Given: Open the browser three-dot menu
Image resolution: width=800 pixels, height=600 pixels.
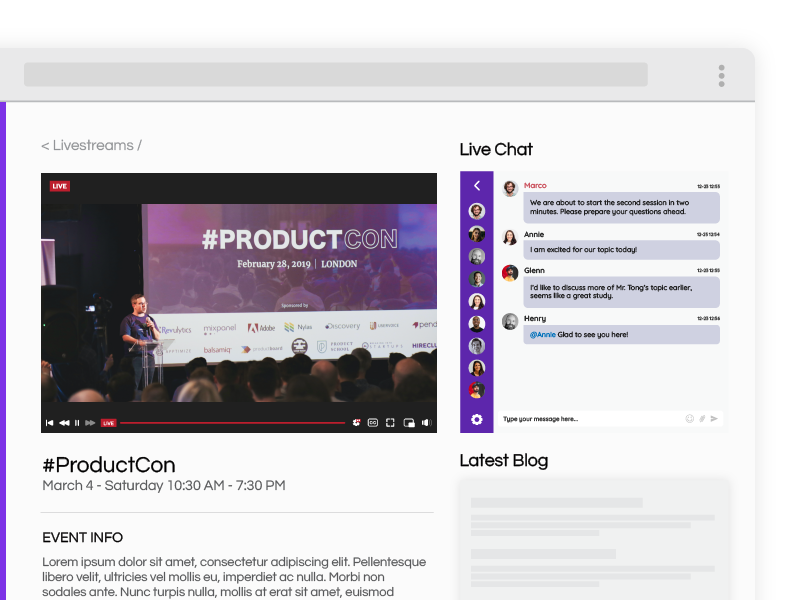Looking at the screenshot, I should click(x=721, y=76).
